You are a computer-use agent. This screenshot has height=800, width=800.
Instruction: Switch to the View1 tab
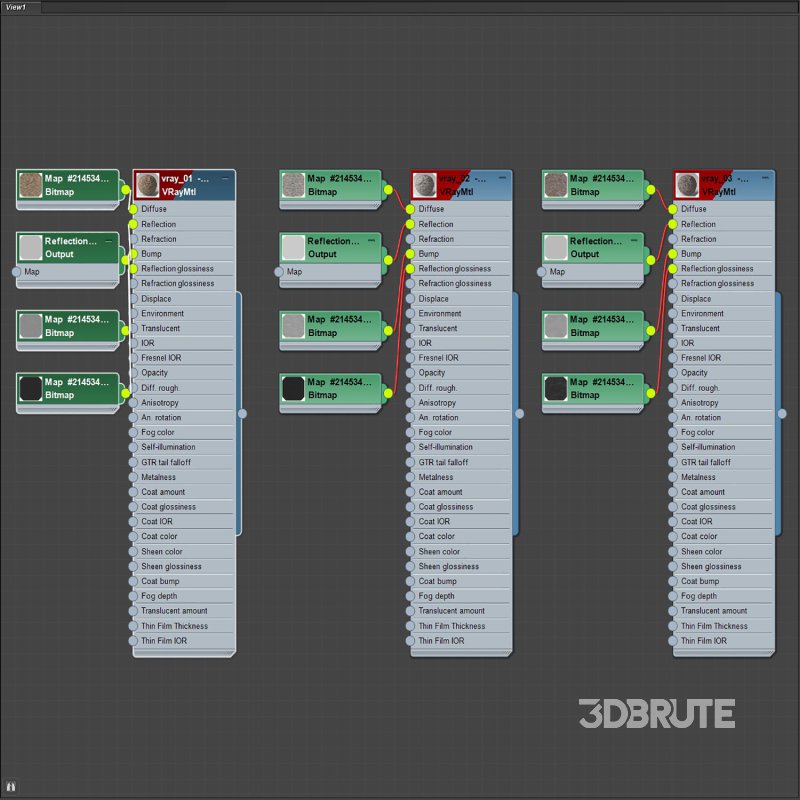coord(19,7)
